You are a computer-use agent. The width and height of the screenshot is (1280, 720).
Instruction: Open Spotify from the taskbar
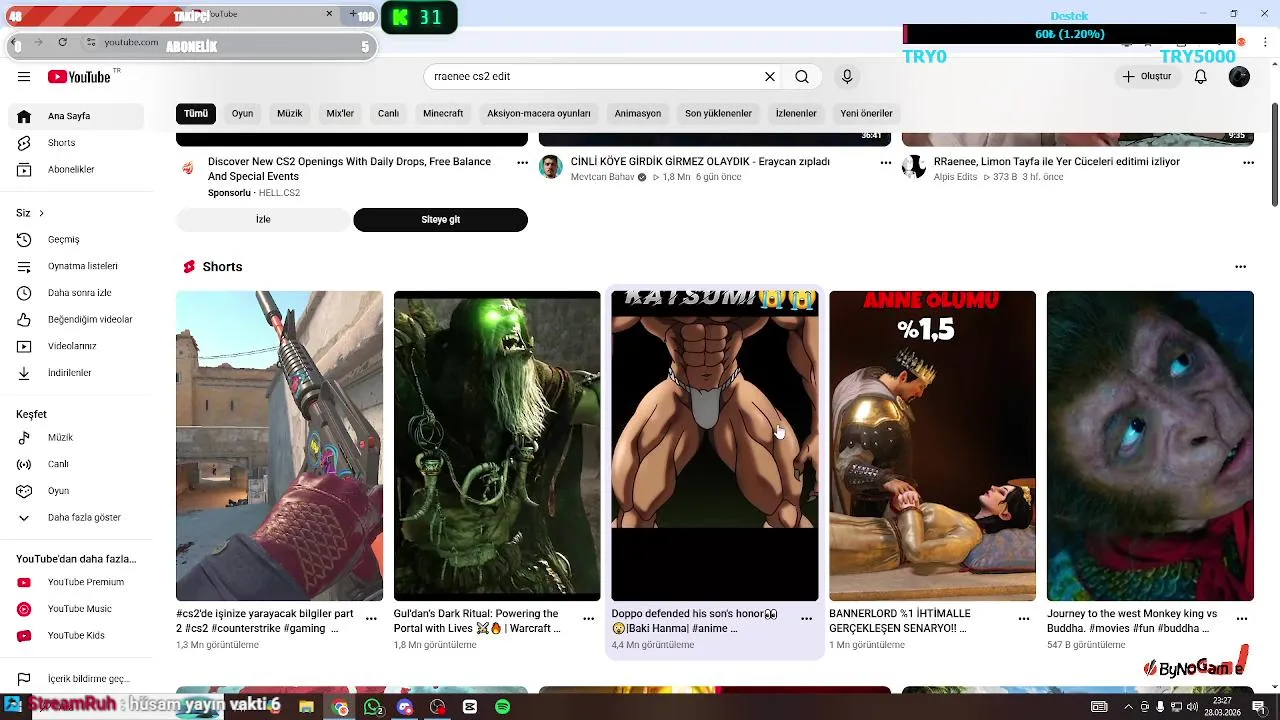coord(502,707)
